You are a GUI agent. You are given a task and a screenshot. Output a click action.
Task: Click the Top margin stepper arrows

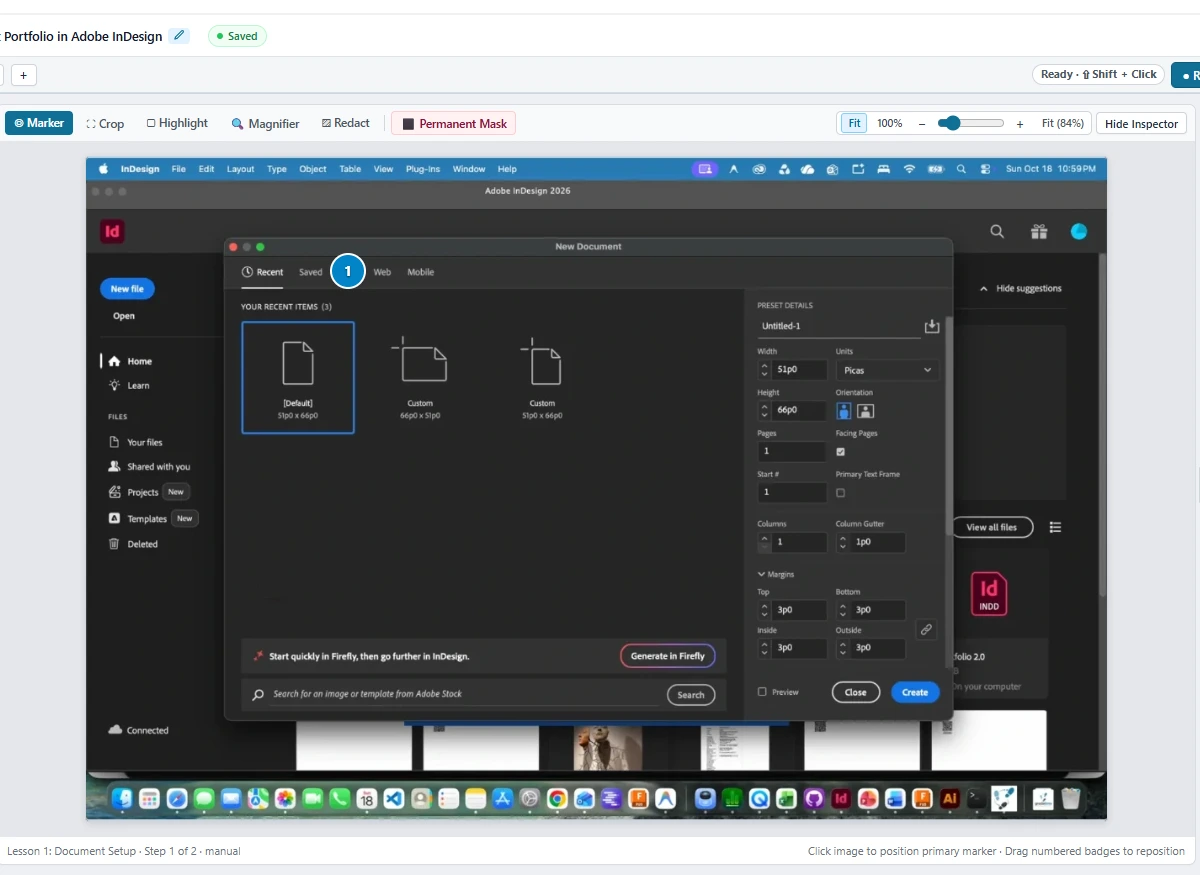click(x=765, y=610)
